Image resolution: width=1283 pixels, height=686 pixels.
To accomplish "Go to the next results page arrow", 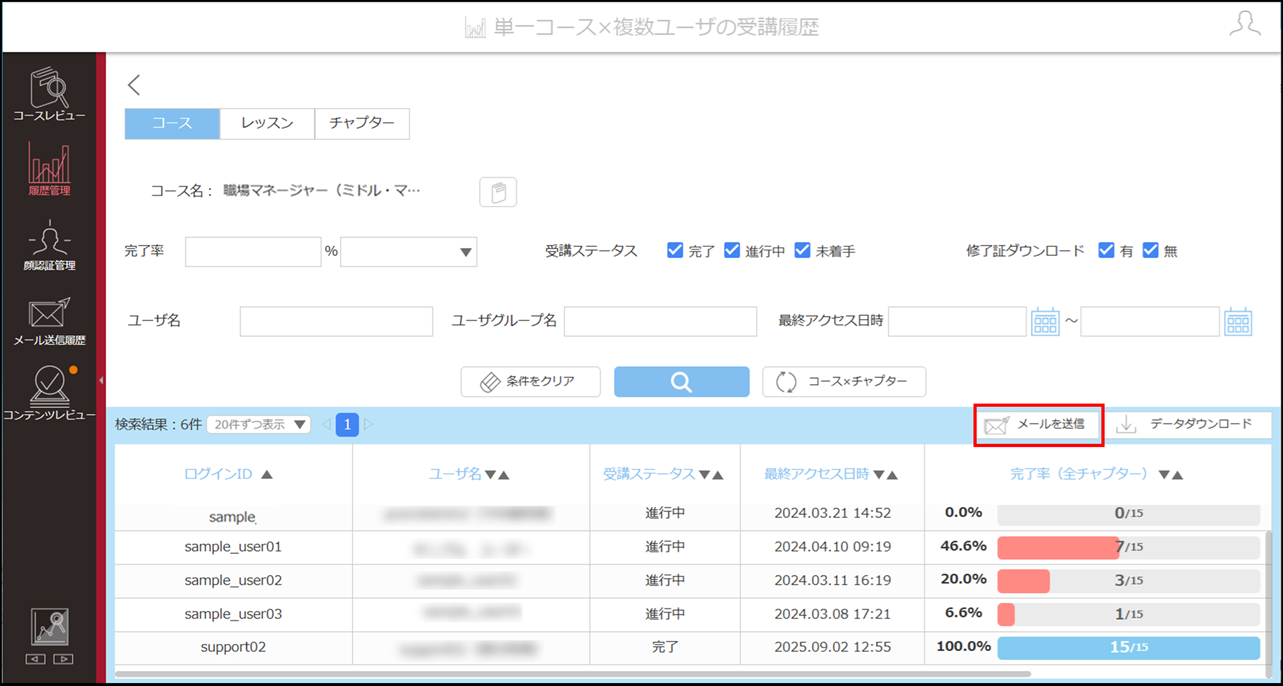I will 368,425.
